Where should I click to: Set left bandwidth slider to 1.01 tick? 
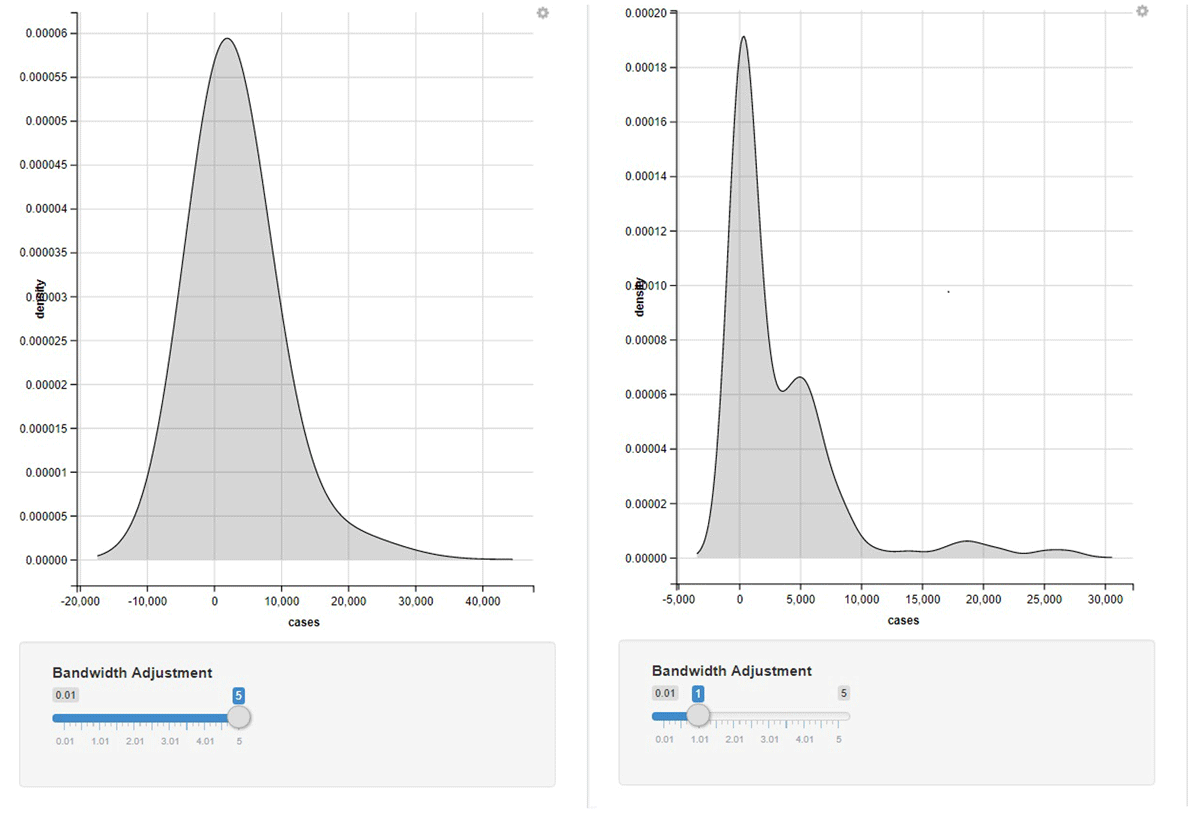[x=100, y=718]
